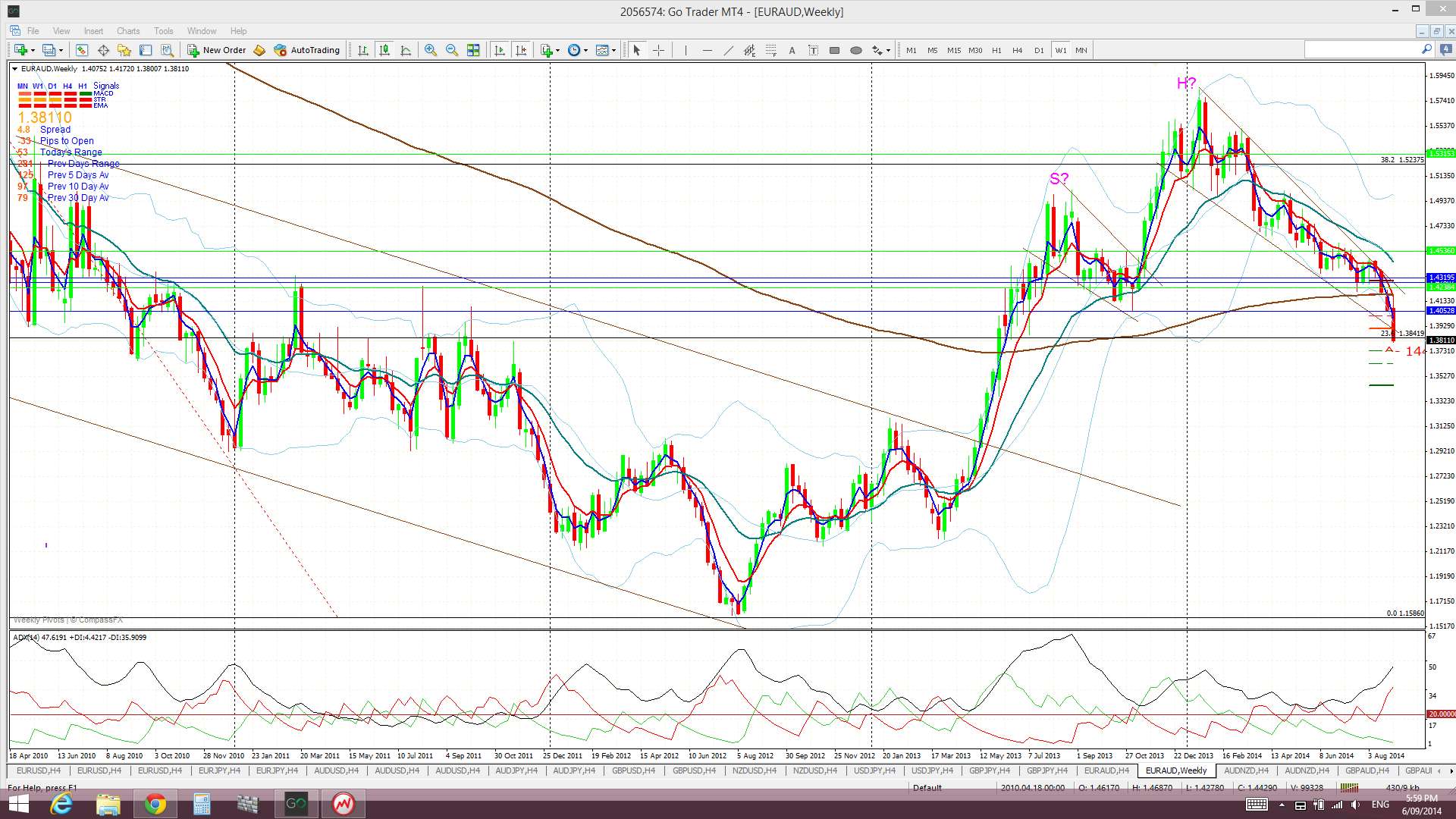Image resolution: width=1456 pixels, height=819 pixels.
Task: Toggle the chart Auto Scroll button
Action: (x=499, y=50)
